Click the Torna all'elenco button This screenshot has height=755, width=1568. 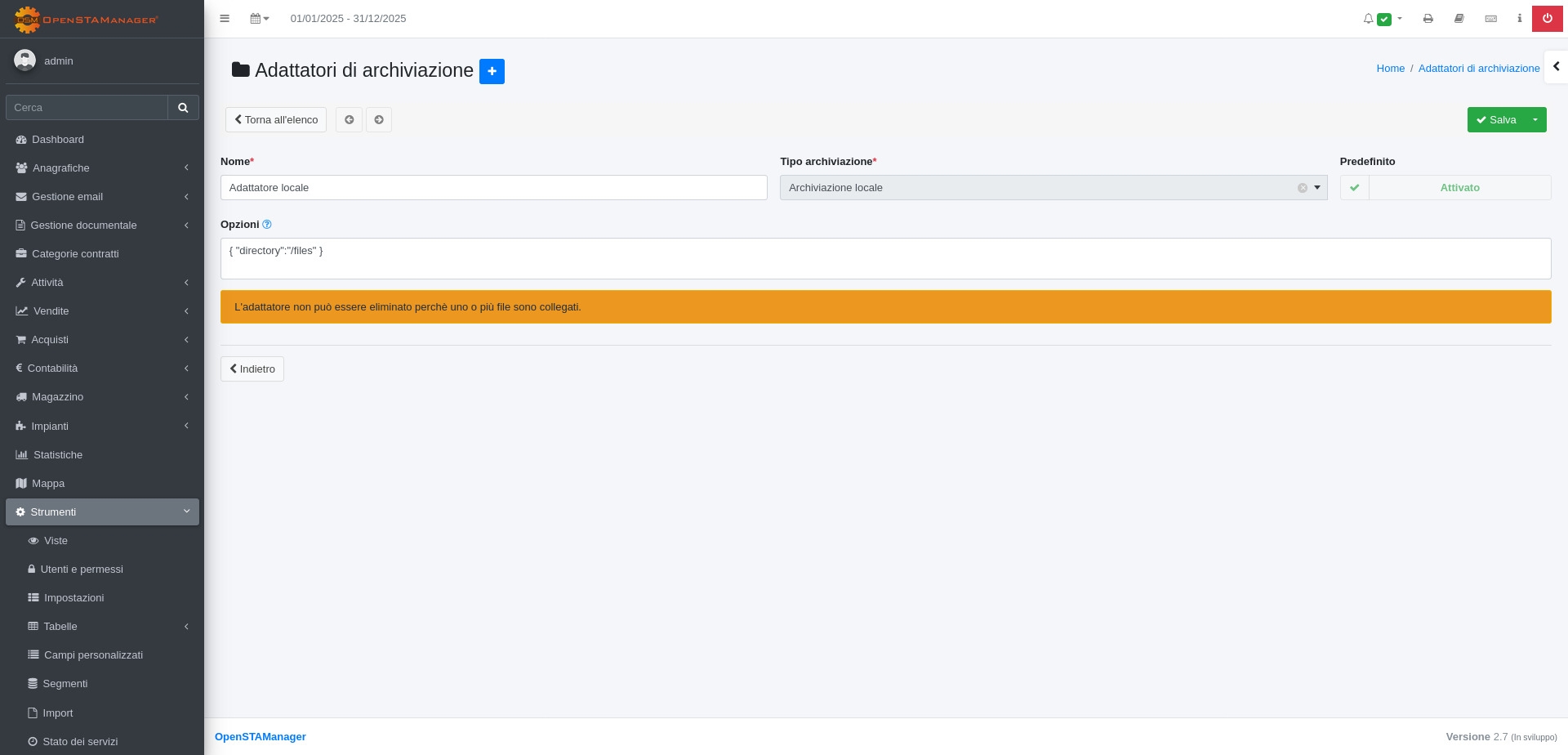pyautogui.click(x=276, y=119)
